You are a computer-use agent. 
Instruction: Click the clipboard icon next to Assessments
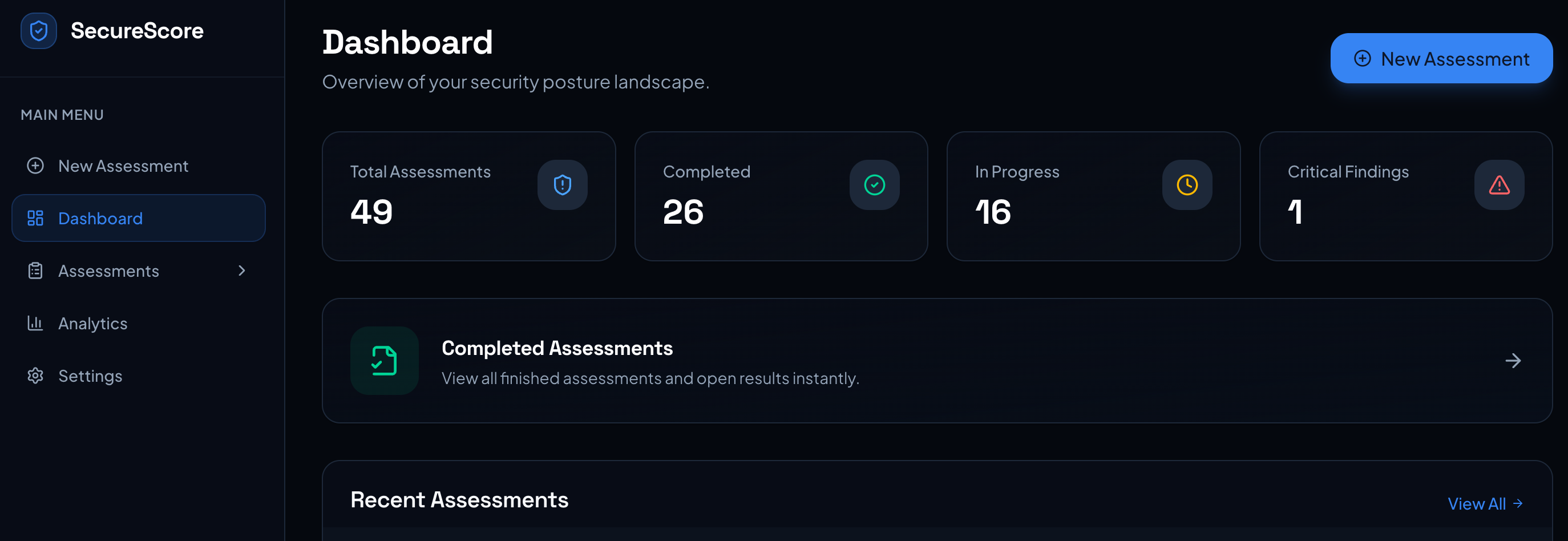click(x=35, y=270)
